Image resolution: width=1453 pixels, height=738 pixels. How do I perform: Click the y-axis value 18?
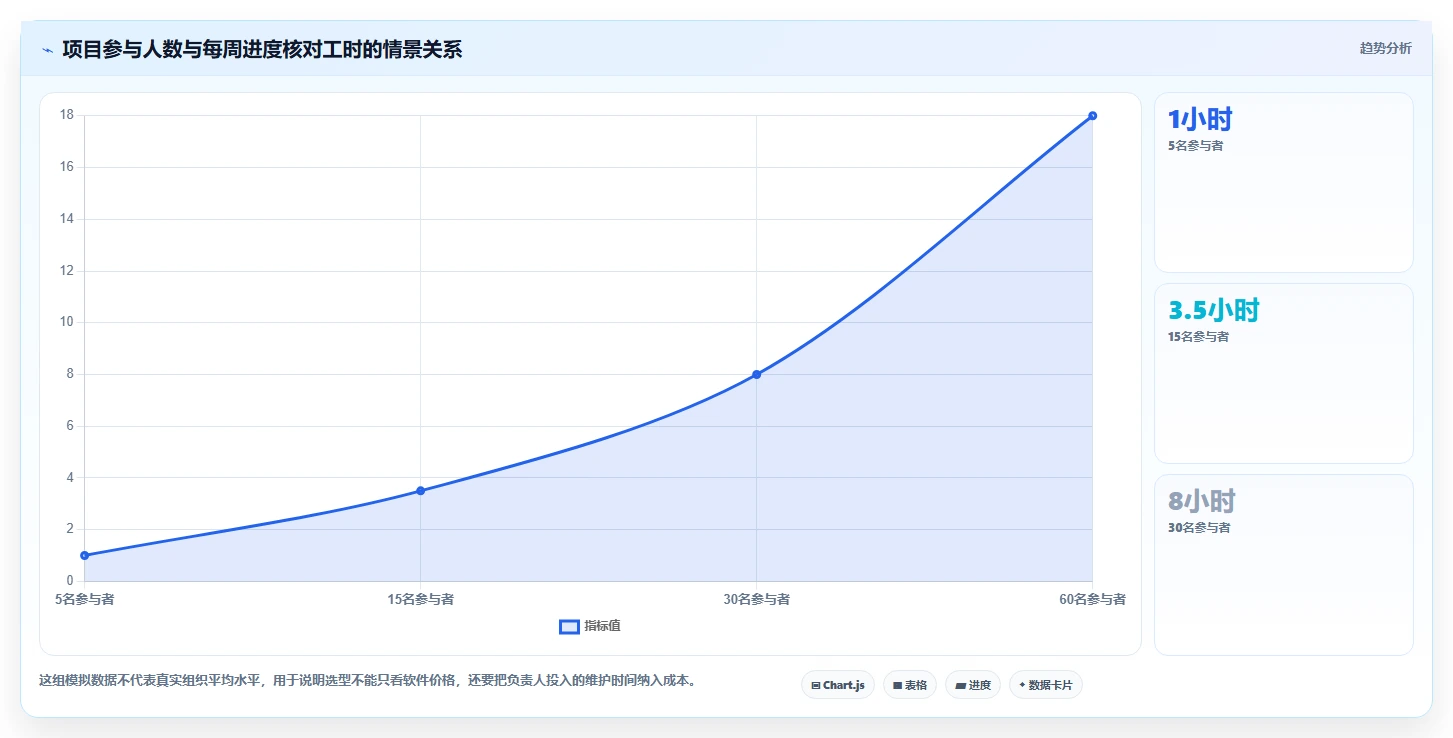point(67,115)
